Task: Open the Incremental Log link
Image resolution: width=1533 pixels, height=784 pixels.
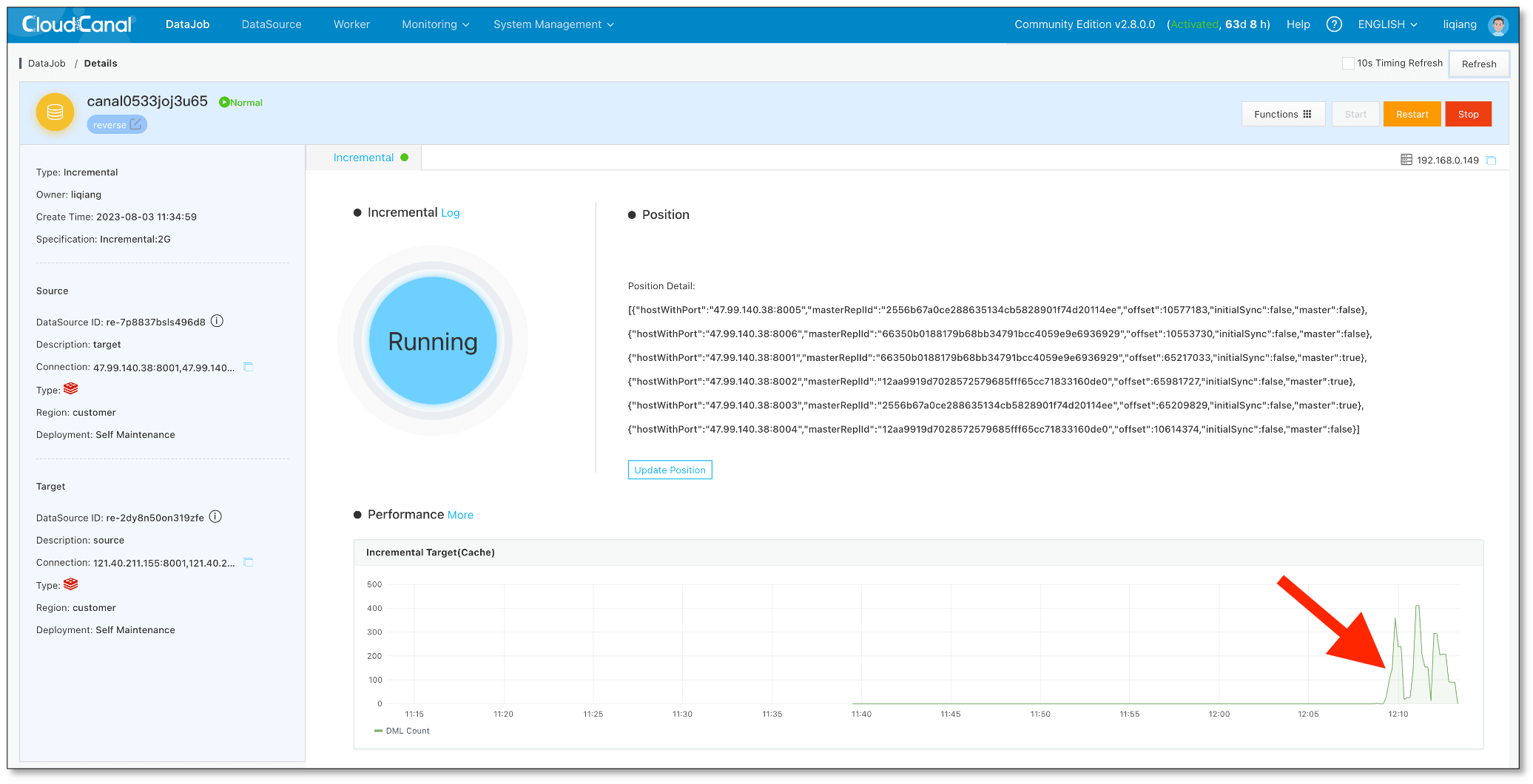Action: click(451, 212)
